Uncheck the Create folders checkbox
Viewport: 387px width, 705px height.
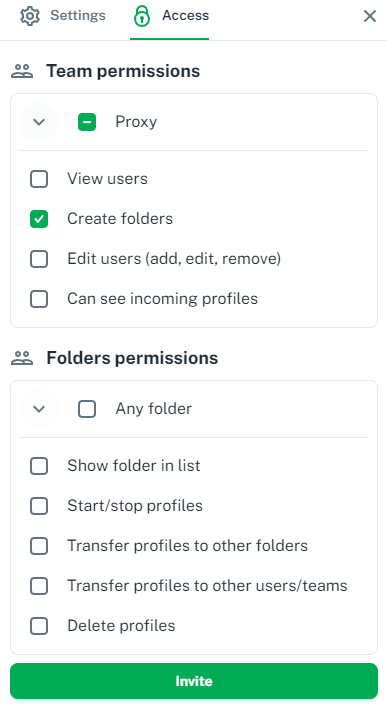[39, 219]
